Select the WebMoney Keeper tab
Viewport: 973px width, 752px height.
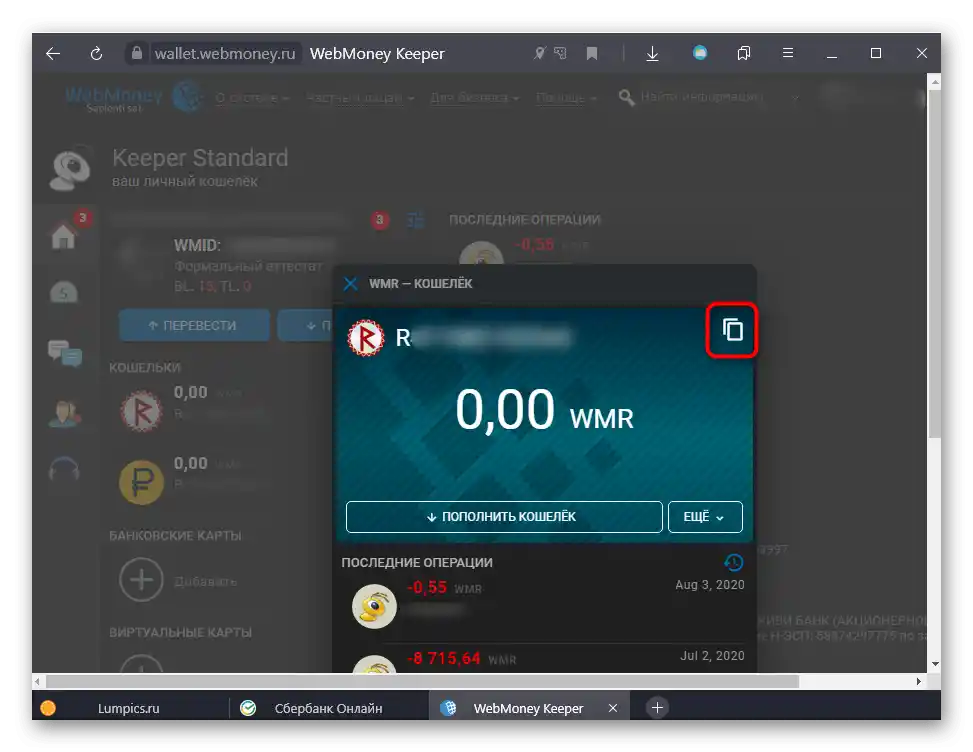click(529, 708)
